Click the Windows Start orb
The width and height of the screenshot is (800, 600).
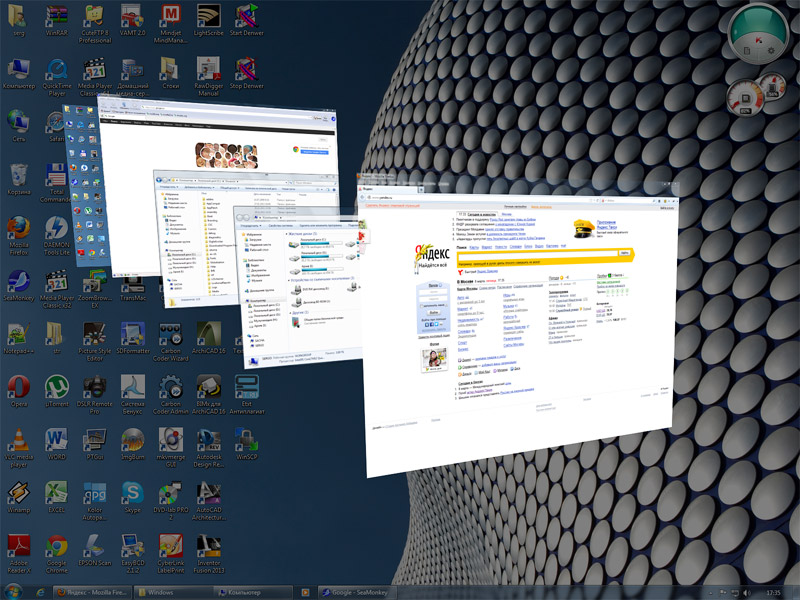point(12,592)
